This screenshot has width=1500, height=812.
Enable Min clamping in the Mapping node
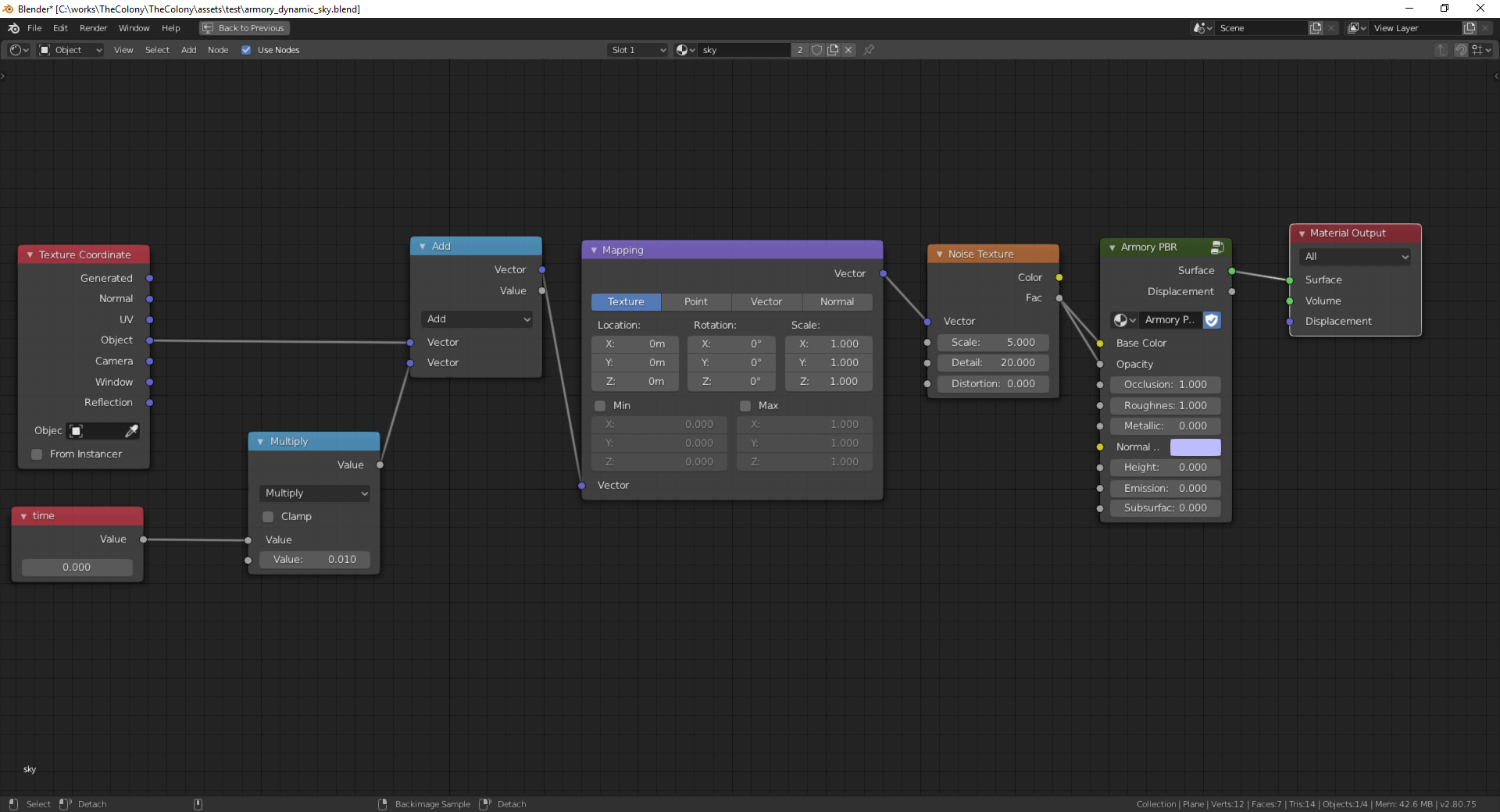tap(600, 406)
